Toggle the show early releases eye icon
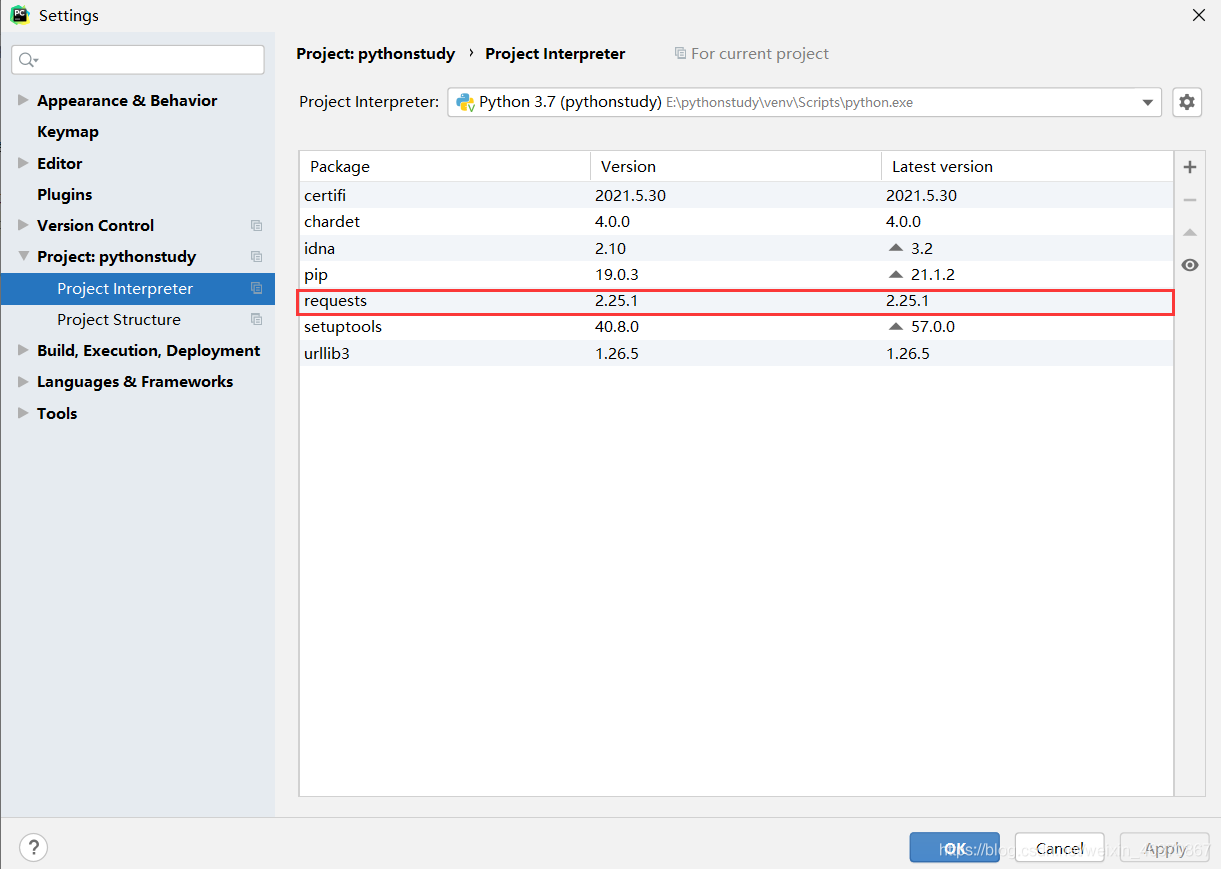 pyautogui.click(x=1189, y=265)
